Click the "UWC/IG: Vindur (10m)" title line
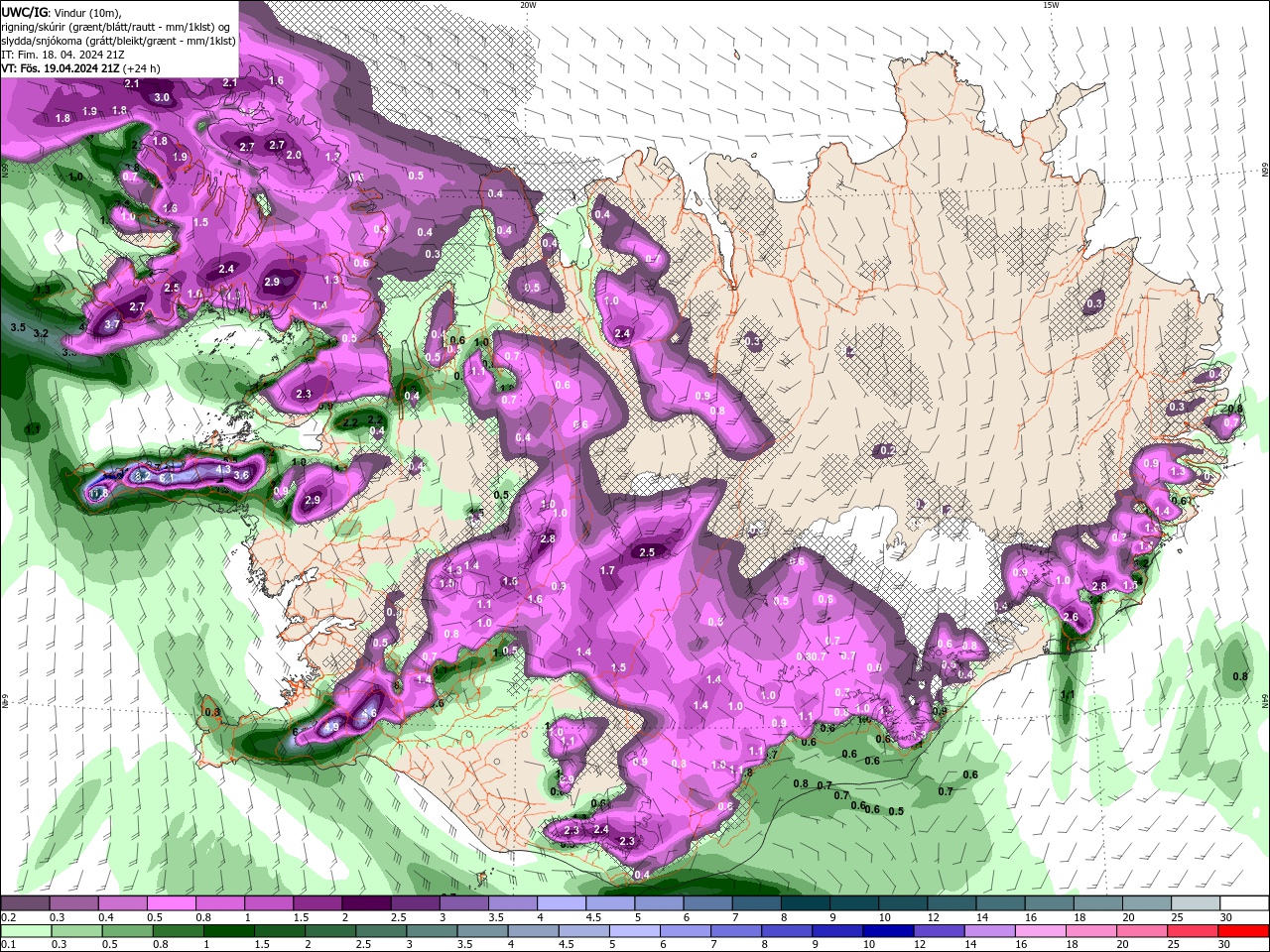 [x=62, y=14]
